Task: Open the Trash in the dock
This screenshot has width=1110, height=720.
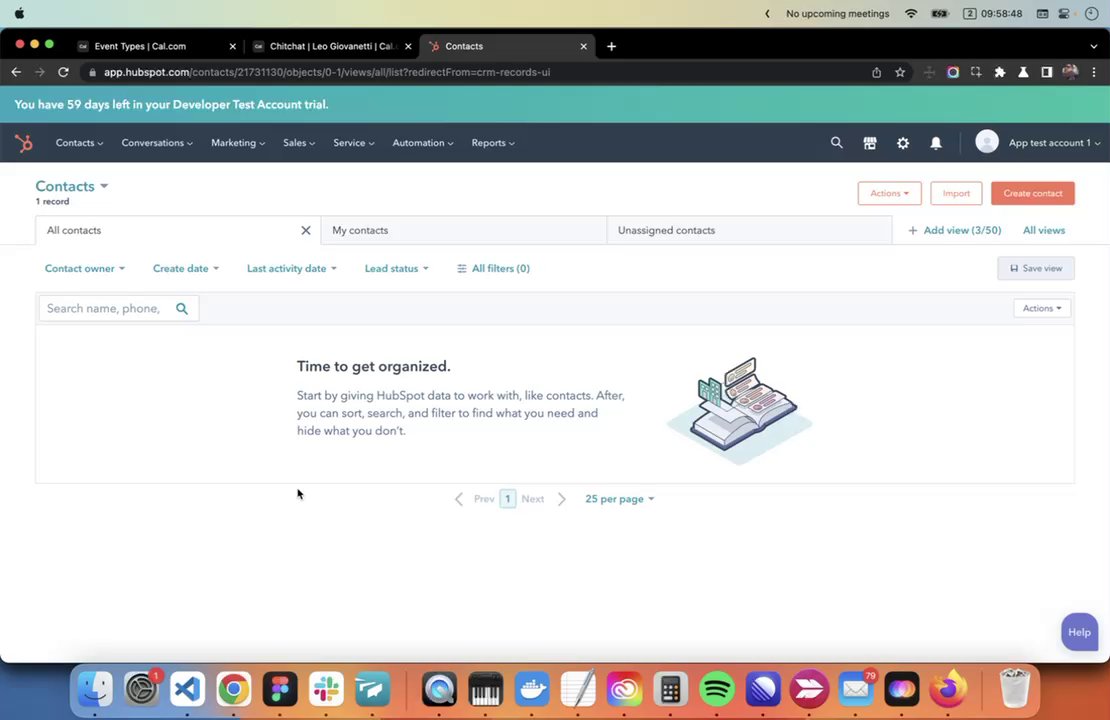Action: (1014, 688)
